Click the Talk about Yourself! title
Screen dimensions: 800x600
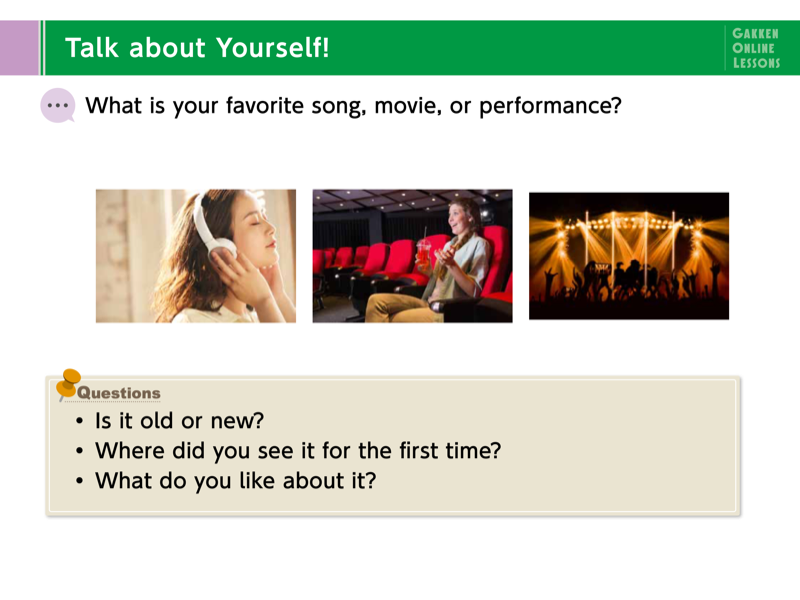197,48
